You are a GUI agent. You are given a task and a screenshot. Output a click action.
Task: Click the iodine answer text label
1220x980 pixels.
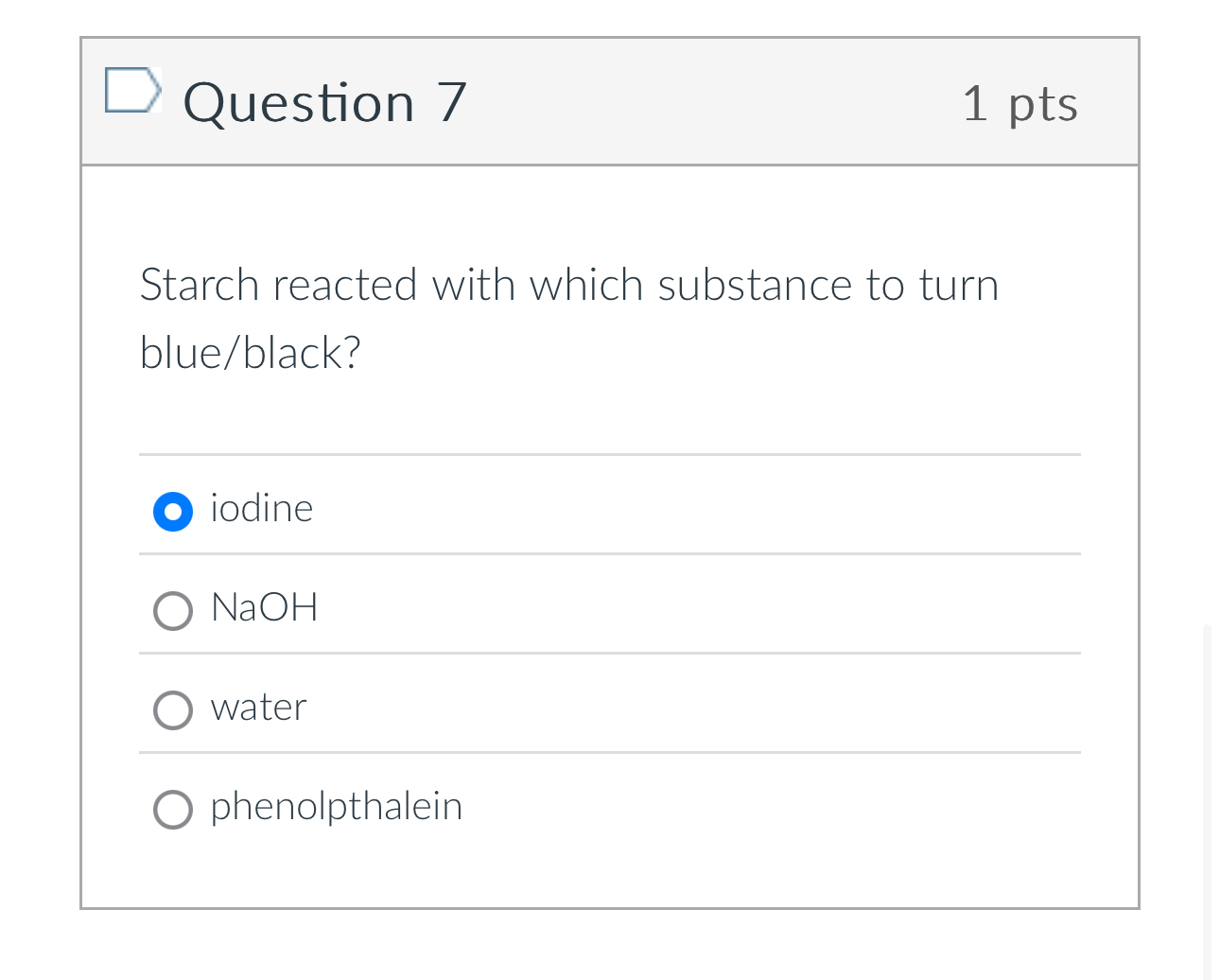261,509
